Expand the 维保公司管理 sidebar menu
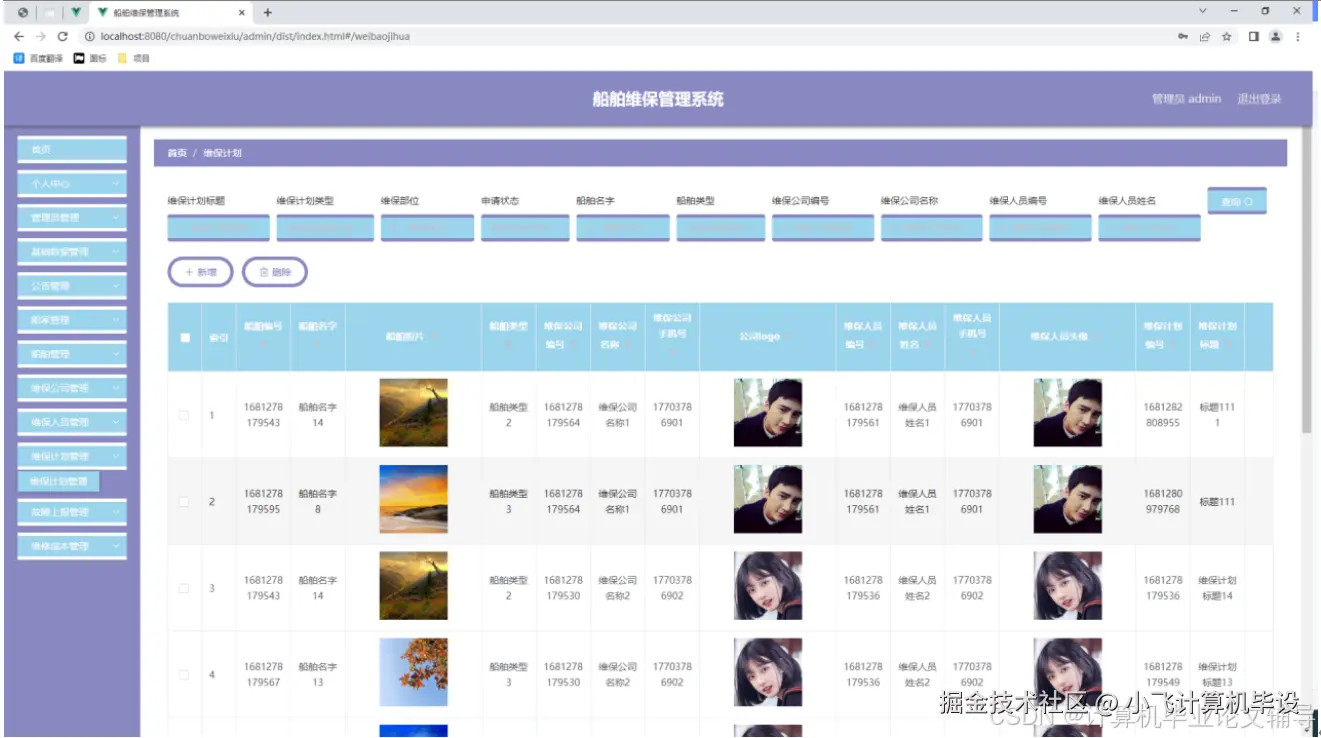The height and width of the screenshot is (738, 1321). point(72,388)
